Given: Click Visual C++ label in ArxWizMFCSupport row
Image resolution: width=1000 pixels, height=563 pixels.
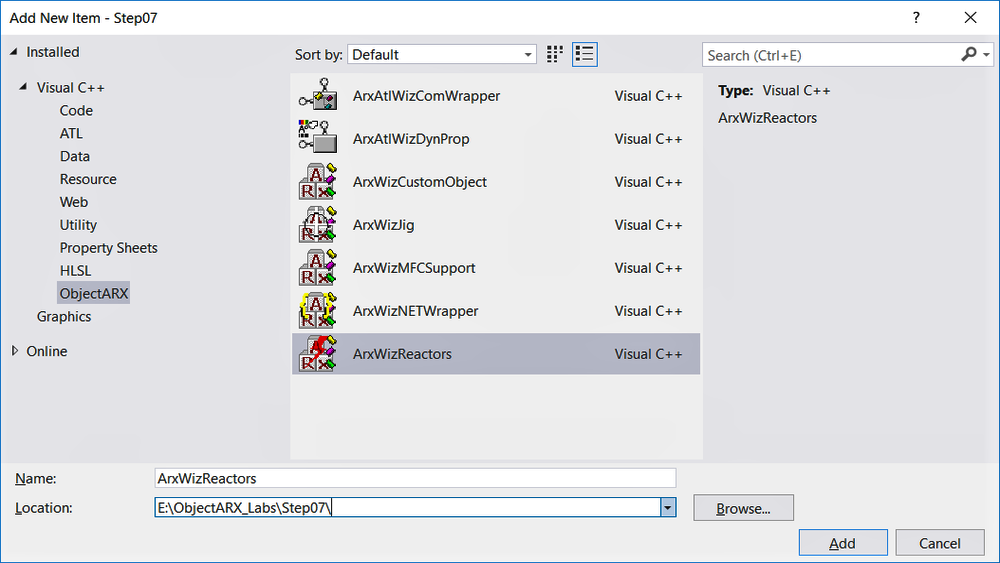Looking at the screenshot, I should (x=649, y=268).
